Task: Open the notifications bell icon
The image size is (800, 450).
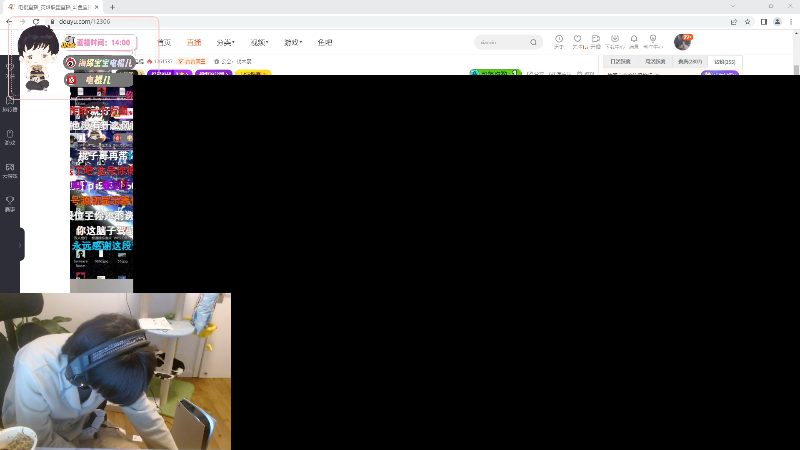Action: tap(634, 41)
